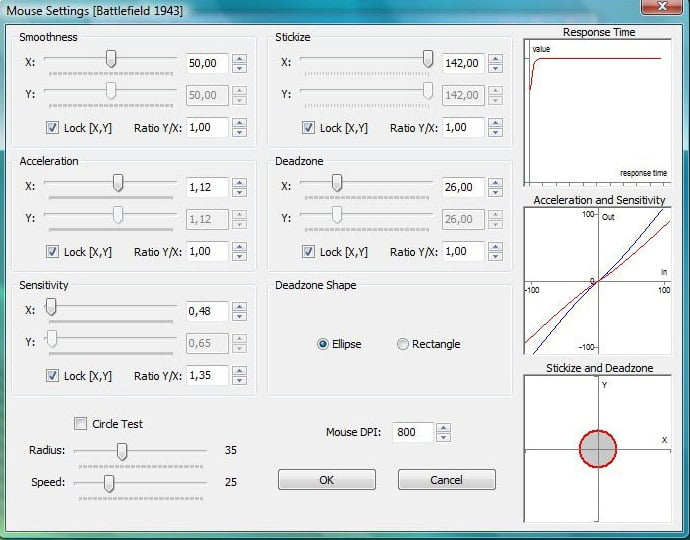The height and width of the screenshot is (540, 690).
Task: Increase Acceleration Ratio Y/X with up arrow
Action: point(239,247)
